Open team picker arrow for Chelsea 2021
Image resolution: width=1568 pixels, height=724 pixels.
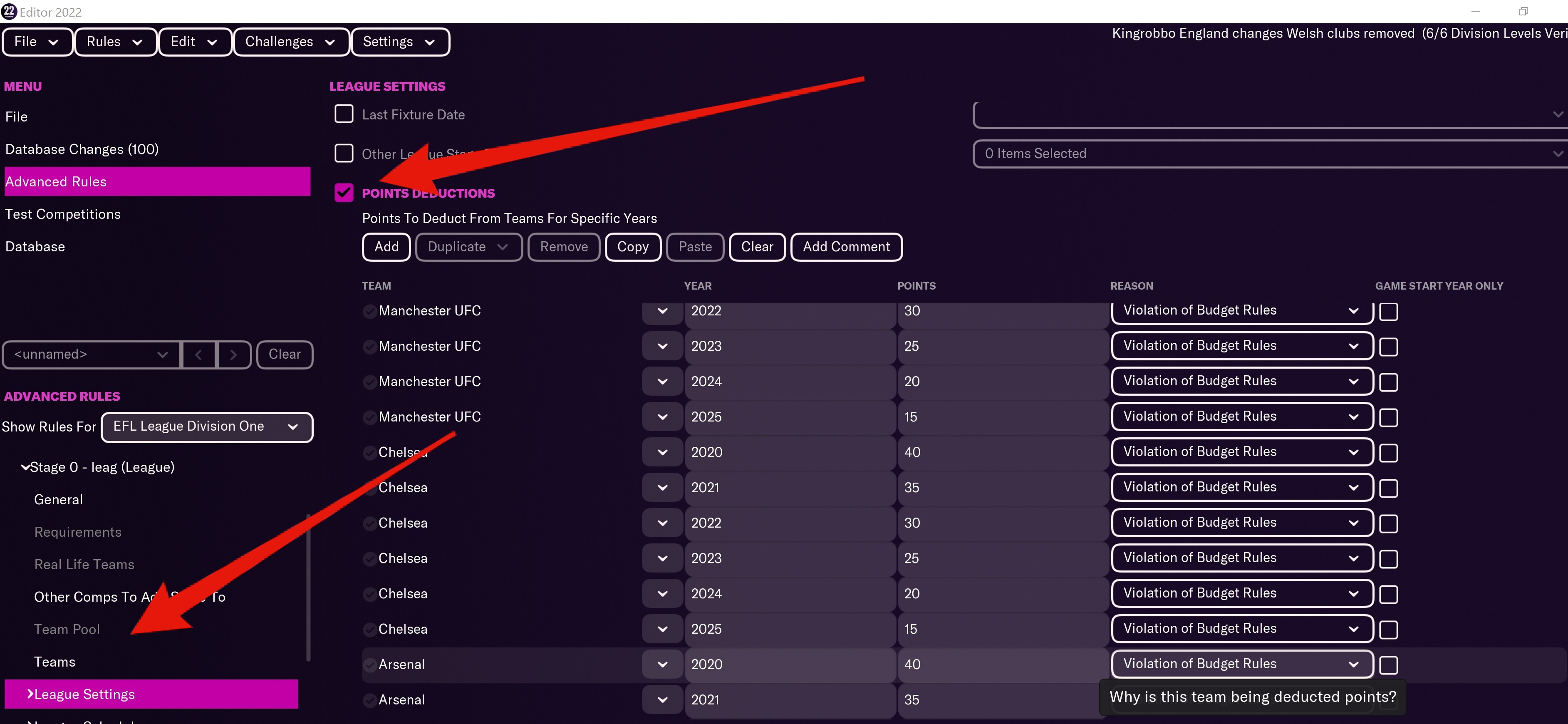pyautogui.click(x=662, y=488)
